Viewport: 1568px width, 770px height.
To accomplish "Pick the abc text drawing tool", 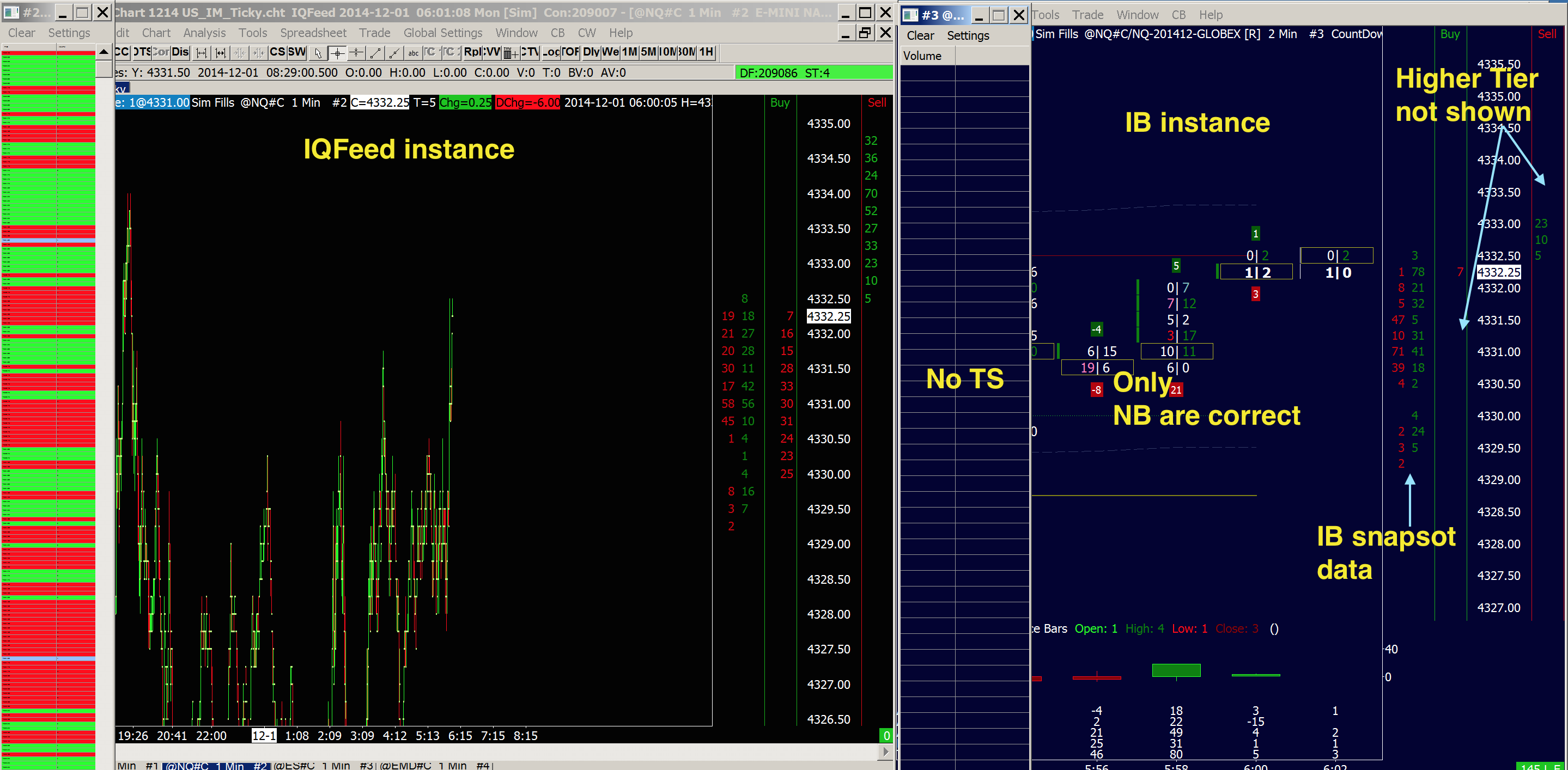I will tap(414, 53).
